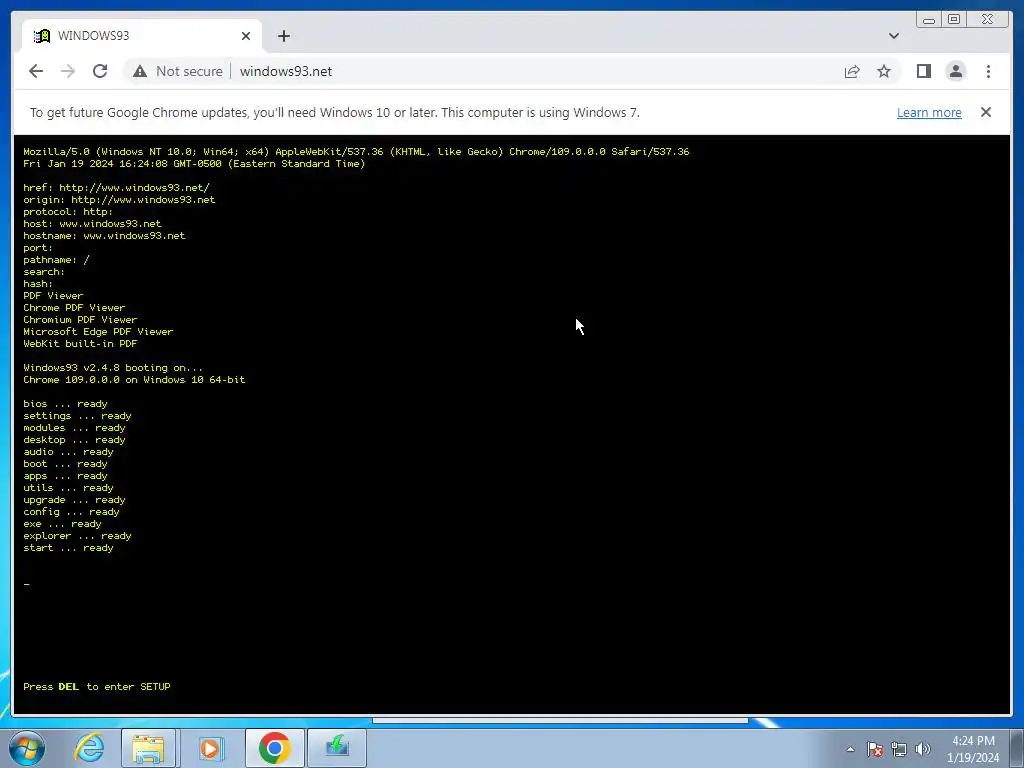Click the 'bios ... ready' line
Image resolution: width=1024 pixels, height=768 pixels.
click(65, 404)
